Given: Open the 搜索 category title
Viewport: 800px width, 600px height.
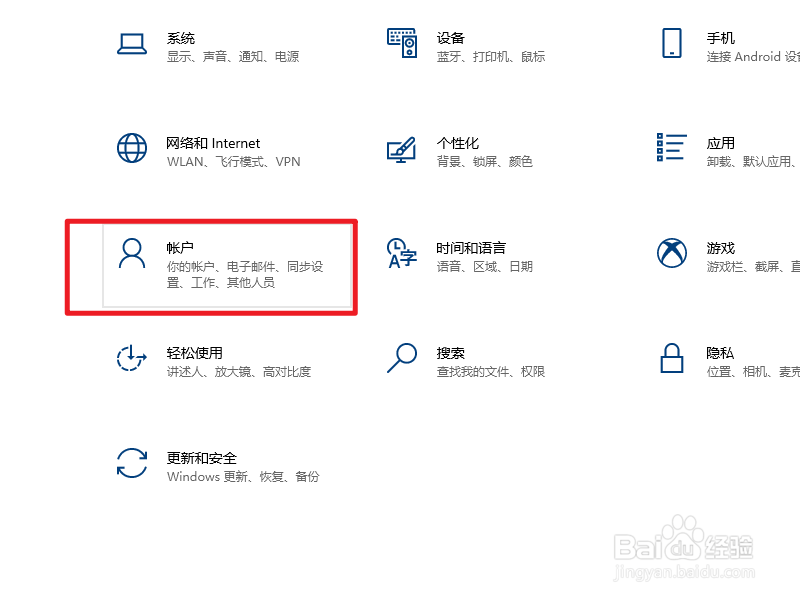Looking at the screenshot, I should pyautogui.click(x=451, y=353).
